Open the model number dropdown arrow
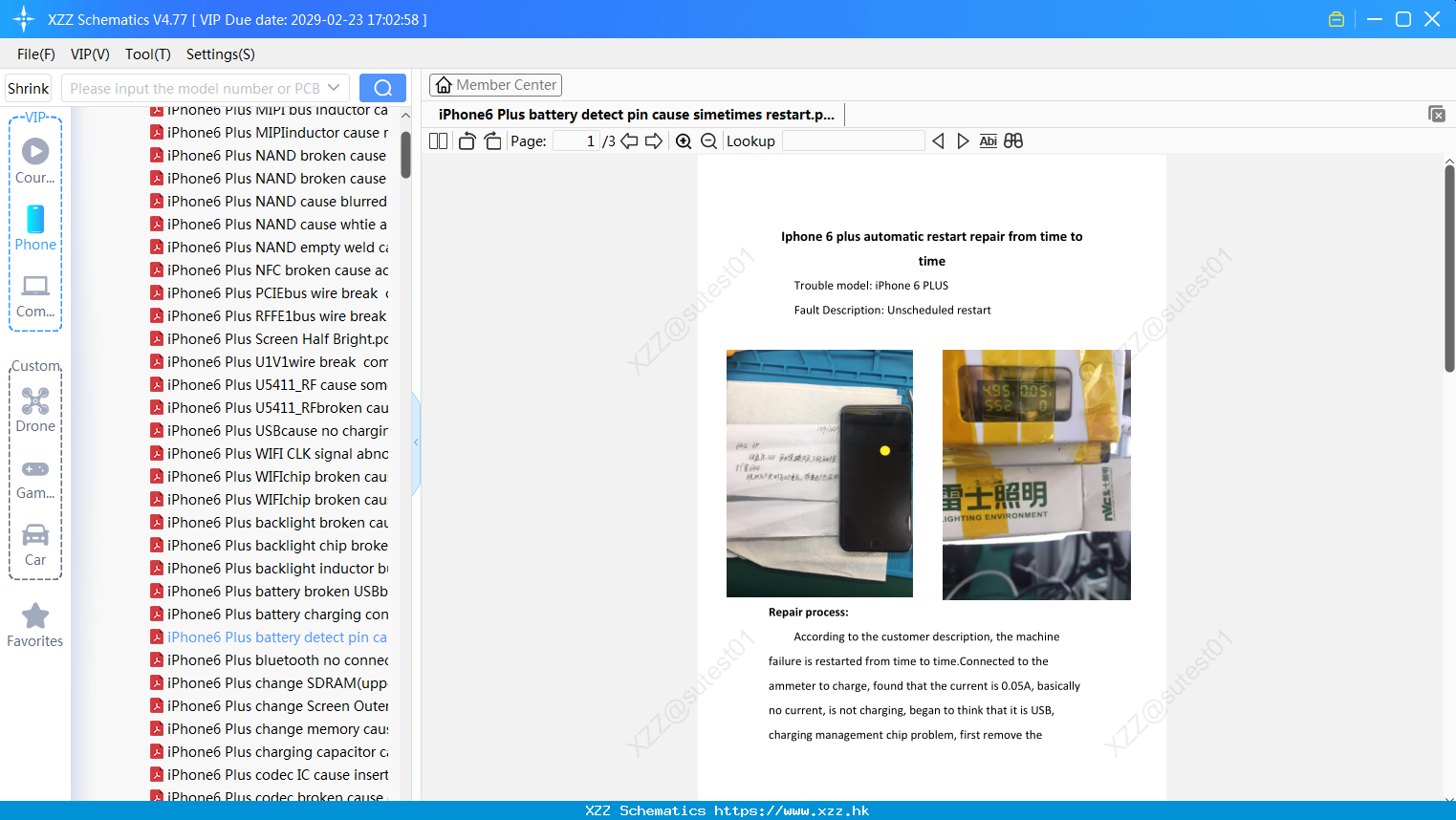1456x820 pixels. point(334,88)
